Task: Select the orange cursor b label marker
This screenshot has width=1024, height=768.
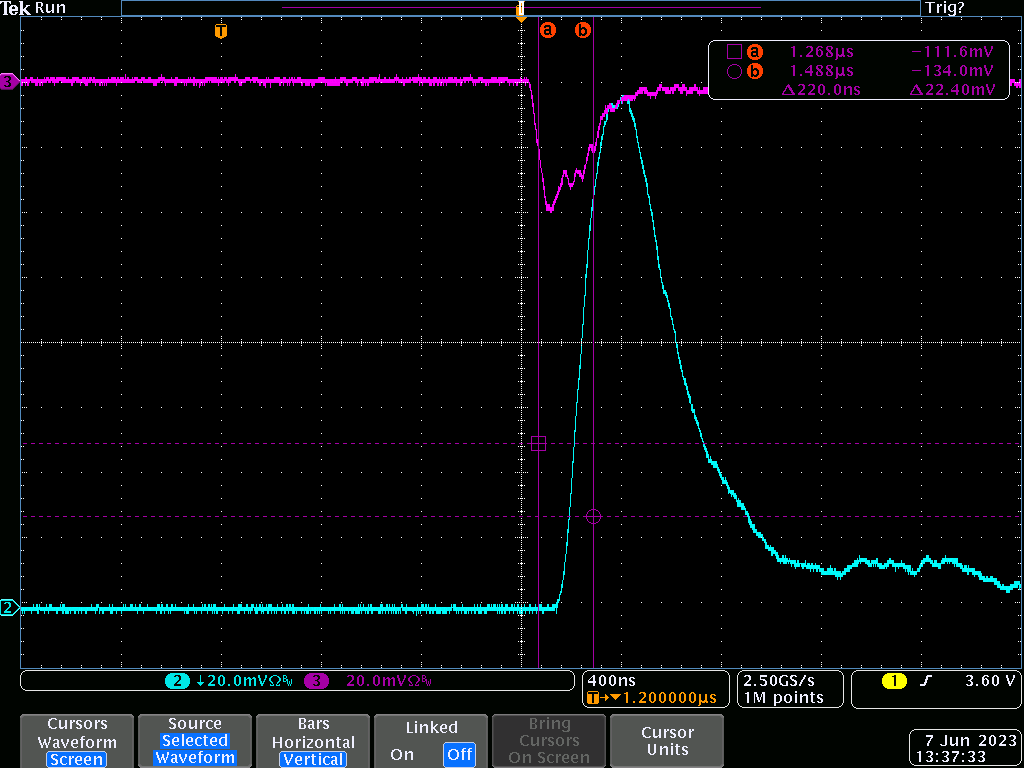Action: click(583, 31)
